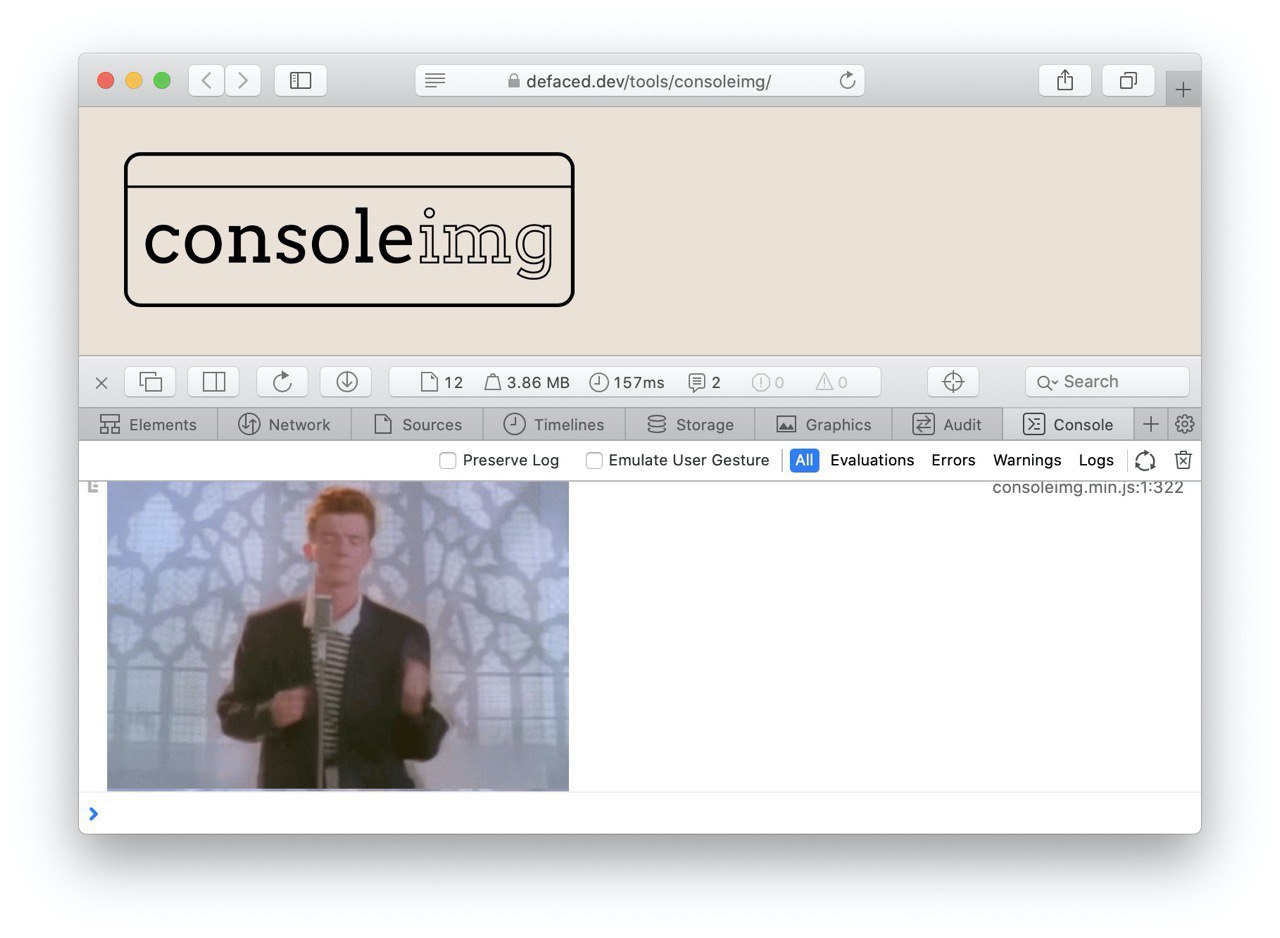
Task: Click the logged Rick Astley image
Action: pyautogui.click(x=338, y=636)
